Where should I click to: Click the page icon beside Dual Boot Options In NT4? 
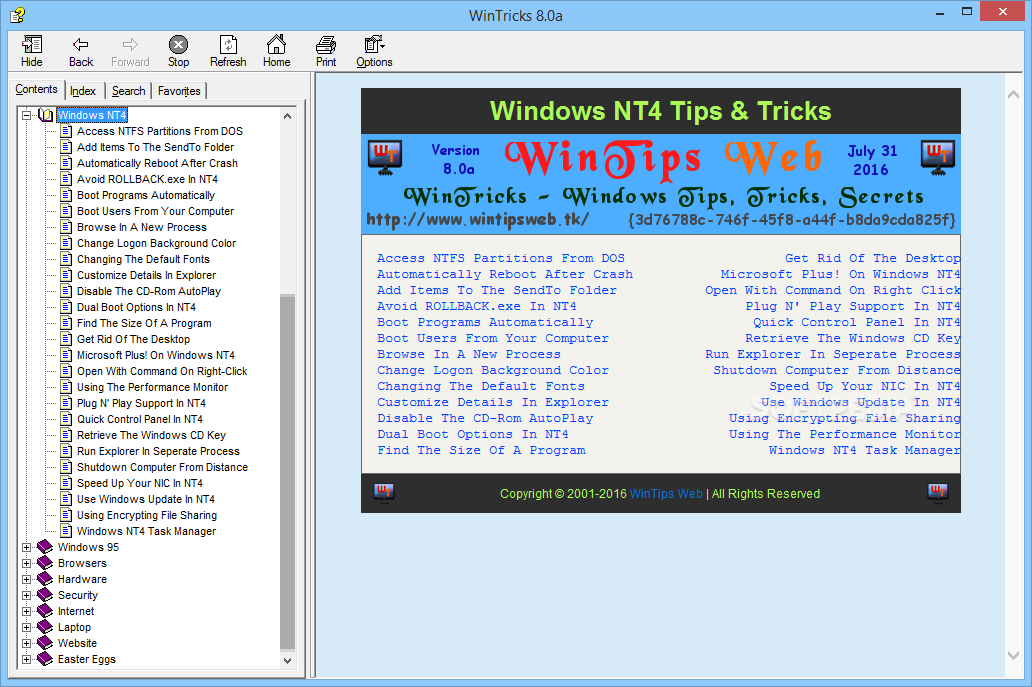[x=66, y=307]
